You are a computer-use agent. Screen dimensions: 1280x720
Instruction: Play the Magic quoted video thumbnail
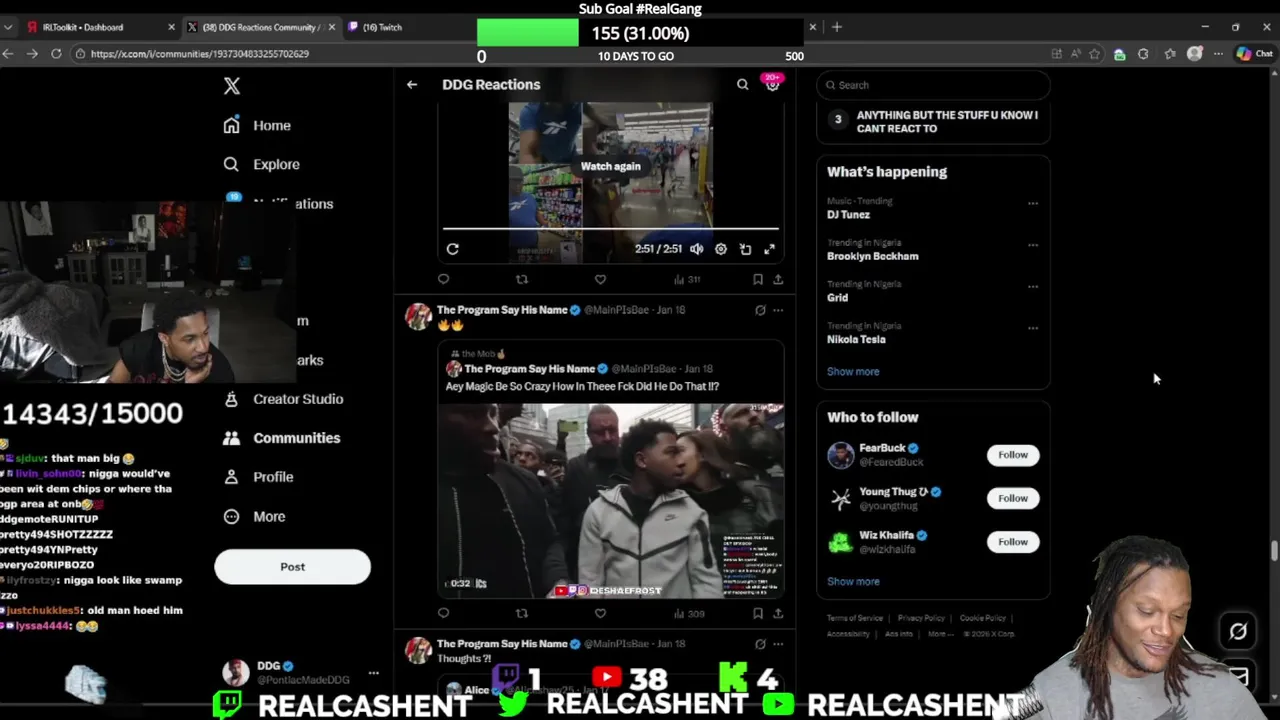pyautogui.click(x=611, y=501)
